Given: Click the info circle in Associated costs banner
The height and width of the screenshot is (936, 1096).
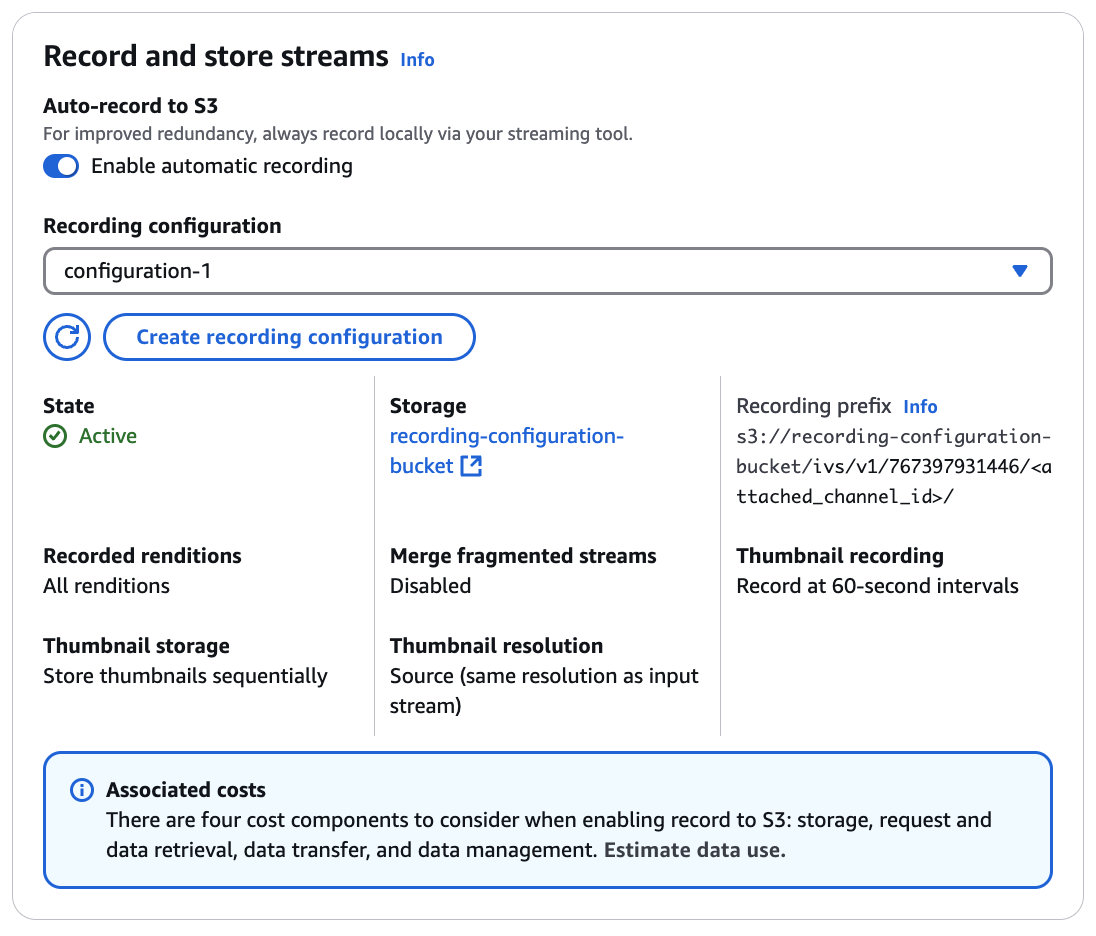Looking at the screenshot, I should 81,790.
